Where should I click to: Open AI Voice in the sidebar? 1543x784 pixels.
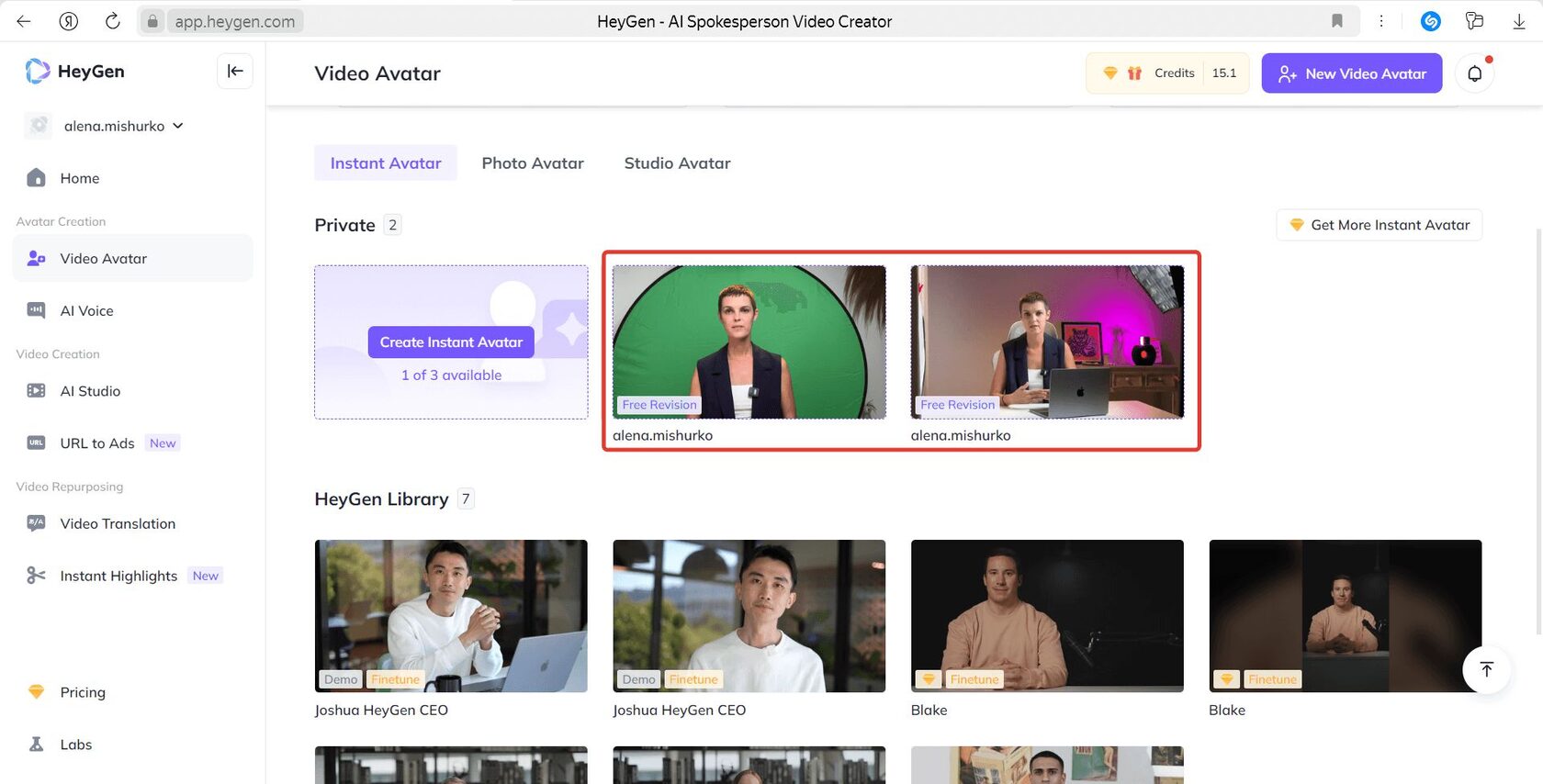pos(132,310)
